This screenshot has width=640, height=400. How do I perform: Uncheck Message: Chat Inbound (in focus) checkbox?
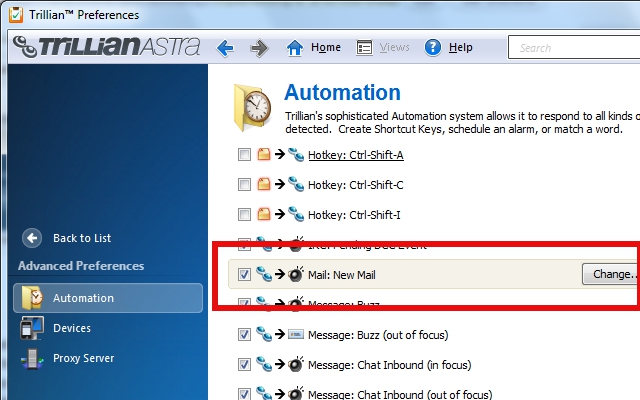244,364
